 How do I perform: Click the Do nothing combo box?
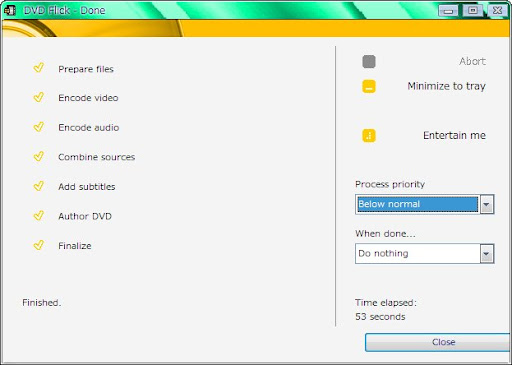coord(424,254)
